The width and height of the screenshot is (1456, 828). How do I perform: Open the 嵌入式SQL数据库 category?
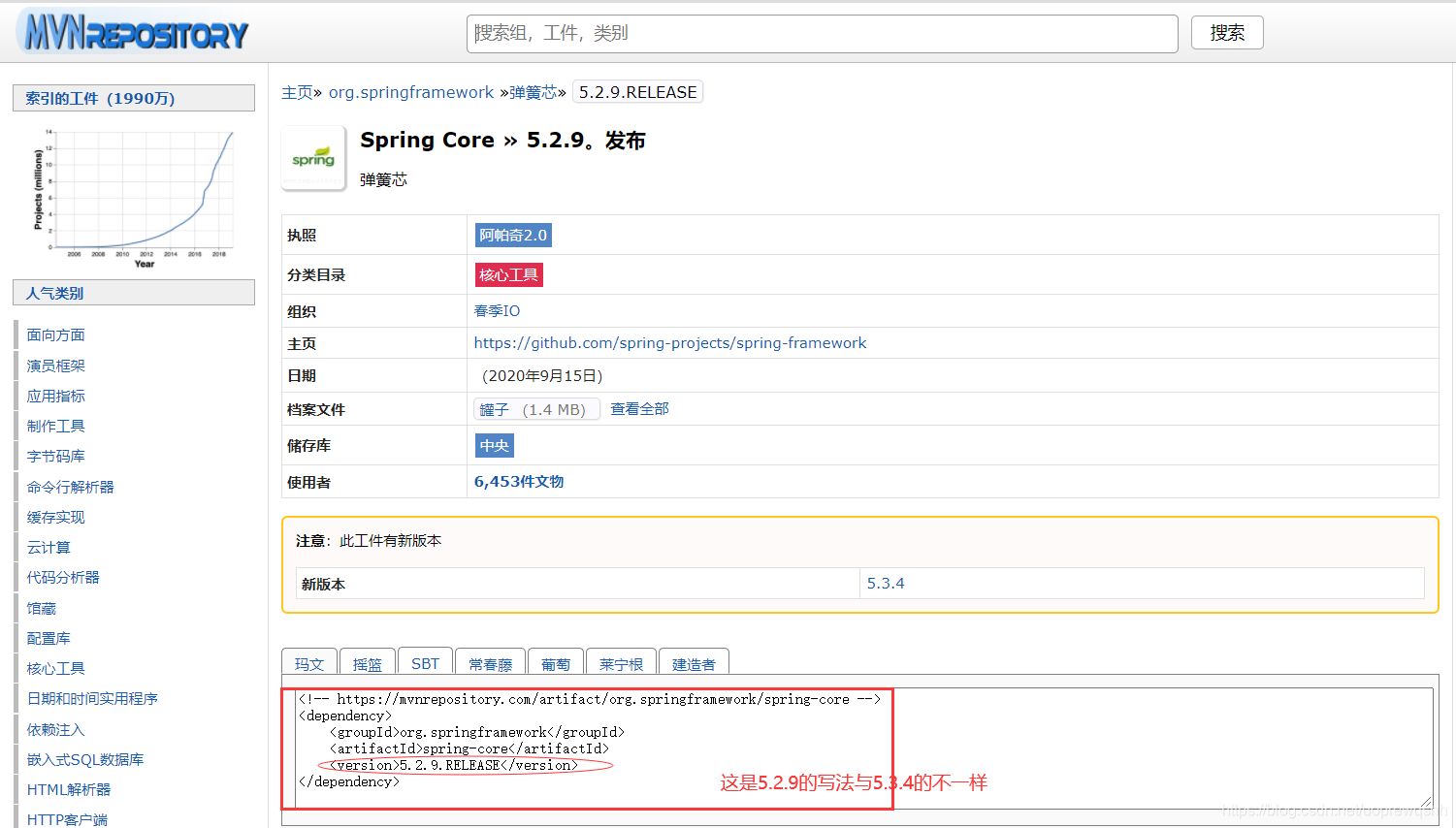coord(85,759)
